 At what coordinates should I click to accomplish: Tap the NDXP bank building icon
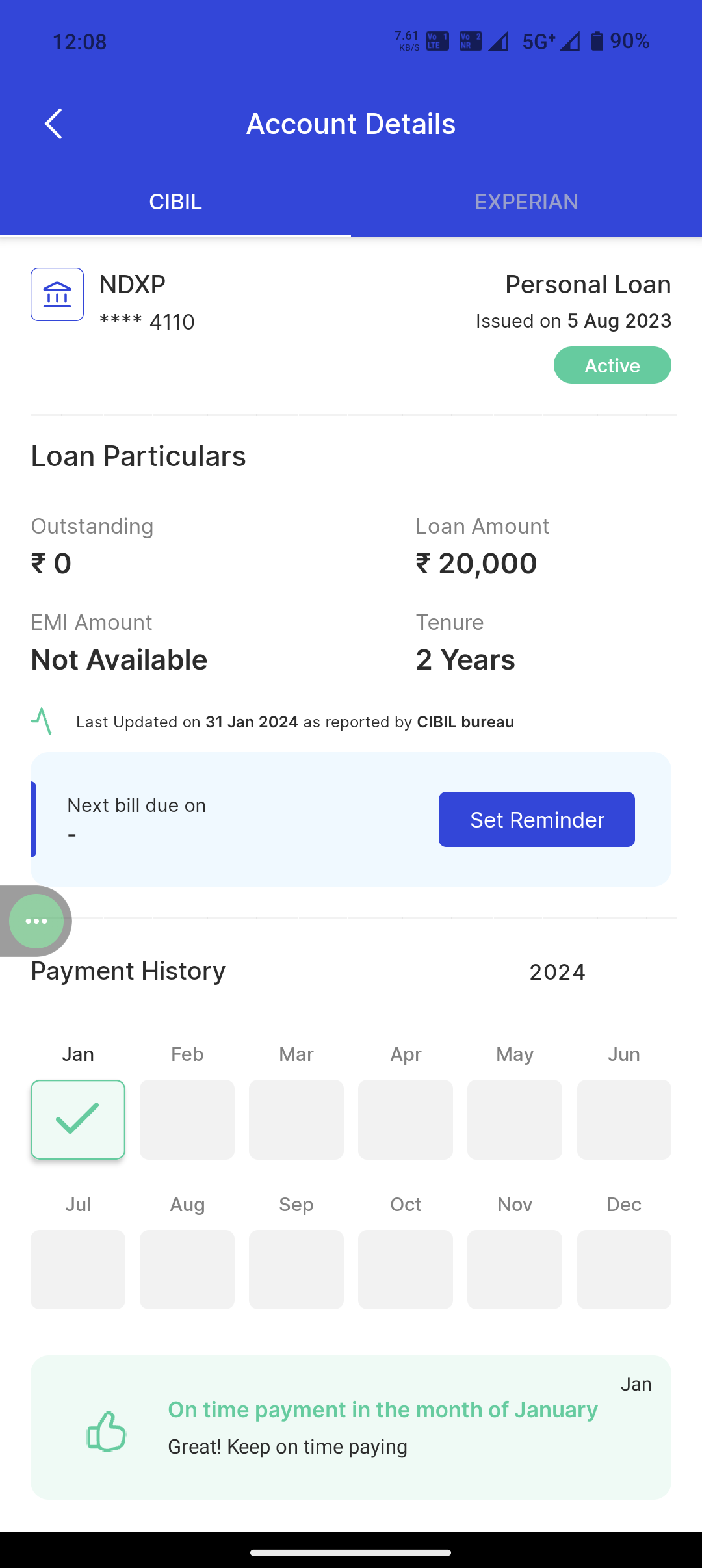57,294
